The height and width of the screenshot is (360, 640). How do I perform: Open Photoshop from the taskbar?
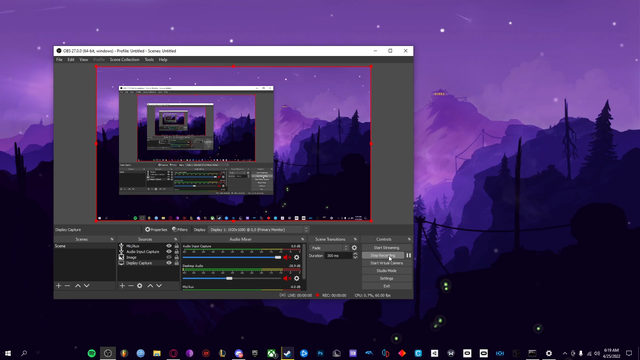click(320, 353)
